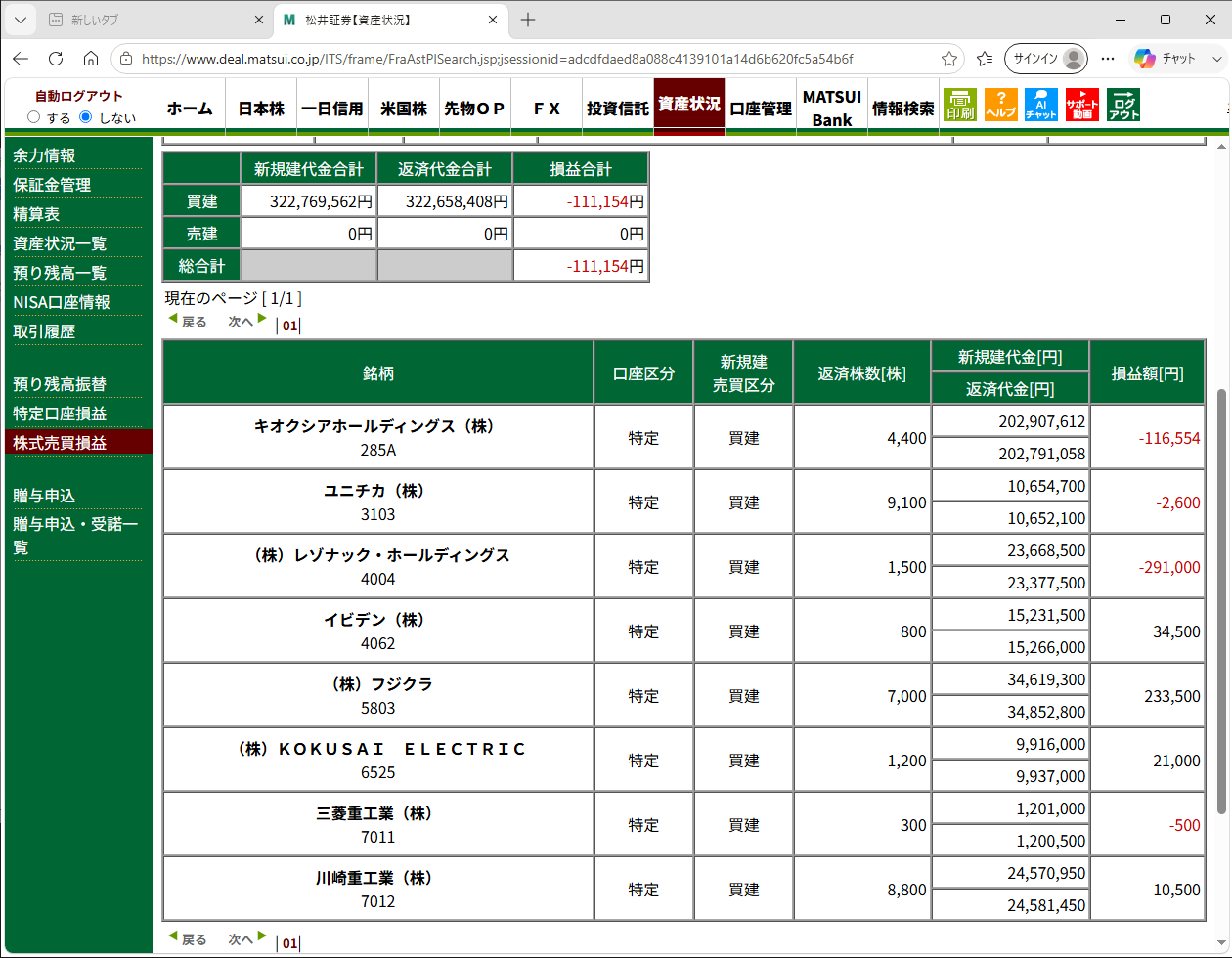
Task: Click the green 印刷 print icon
Action: [959, 105]
